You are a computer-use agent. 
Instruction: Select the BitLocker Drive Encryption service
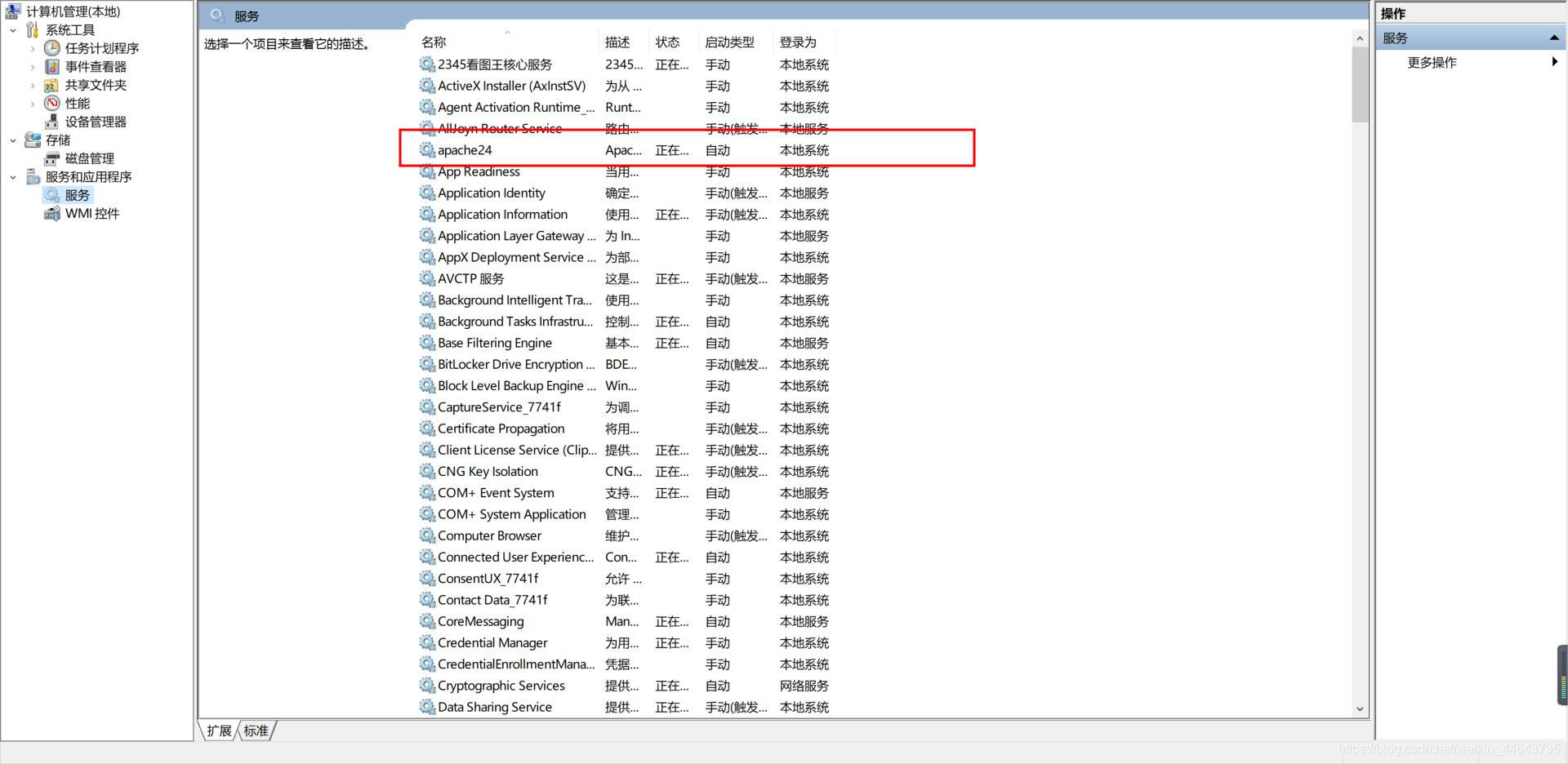626,364
